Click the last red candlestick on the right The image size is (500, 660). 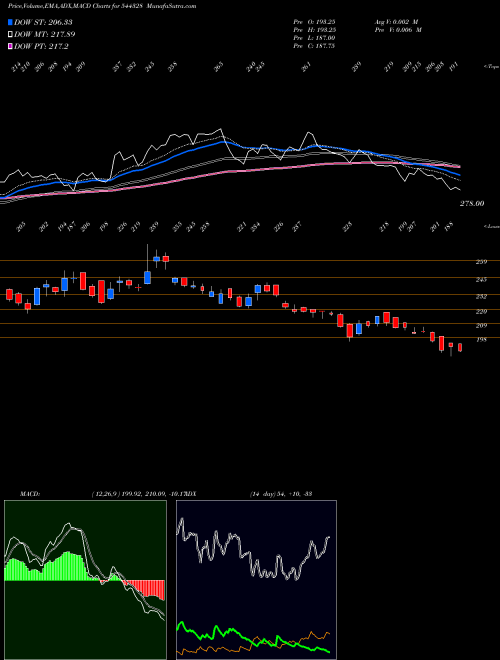(x=460, y=347)
